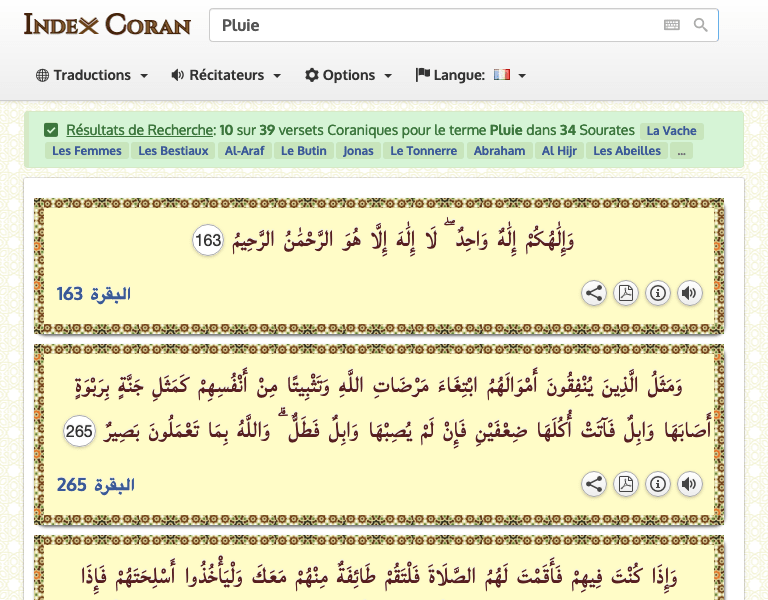This screenshot has height=600, width=768.
Task: Expand the Traductions dropdown
Action: click(x=92, y=75)
